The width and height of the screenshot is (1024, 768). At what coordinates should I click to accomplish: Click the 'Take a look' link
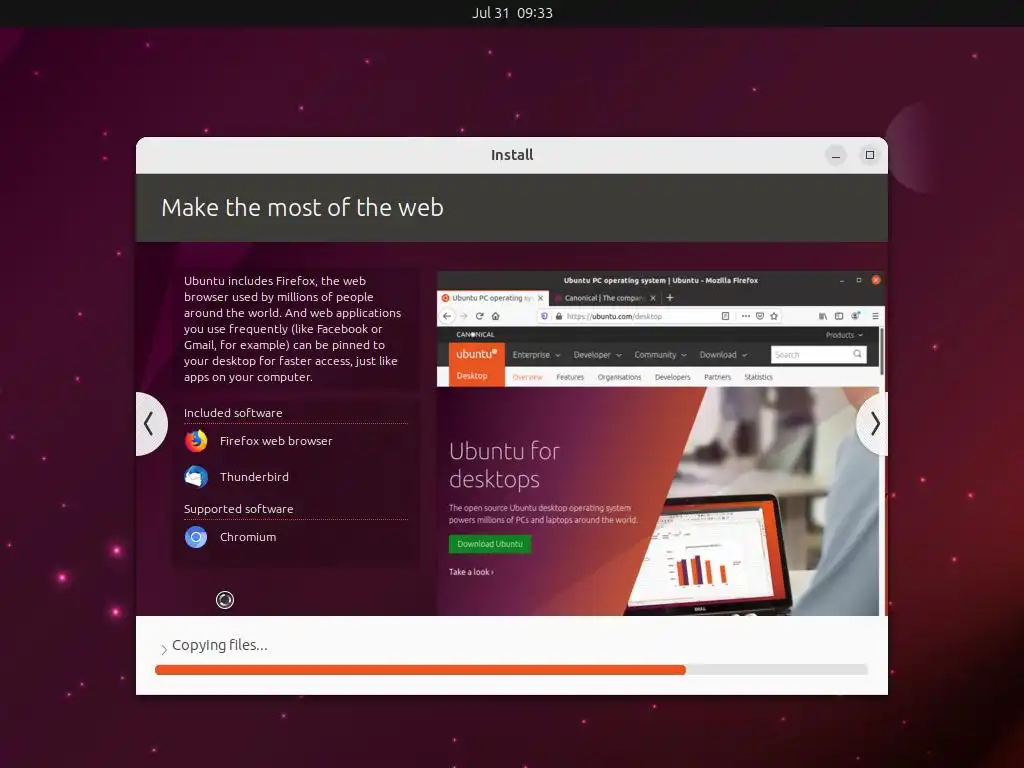pyautogui.click(x=471, y=572)
